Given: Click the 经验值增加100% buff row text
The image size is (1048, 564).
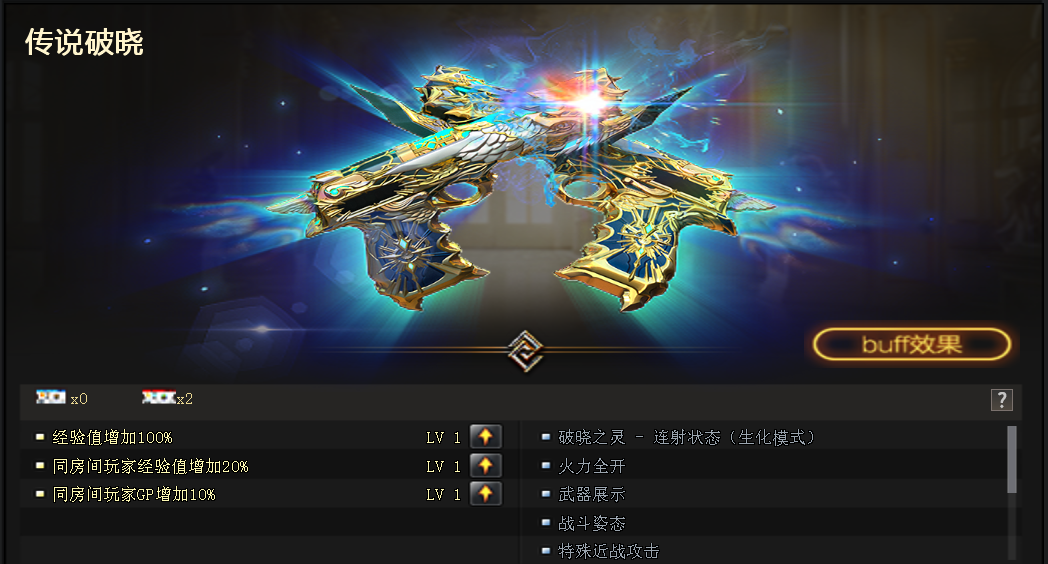Looking at the screenshot, I should coord(112,438).
